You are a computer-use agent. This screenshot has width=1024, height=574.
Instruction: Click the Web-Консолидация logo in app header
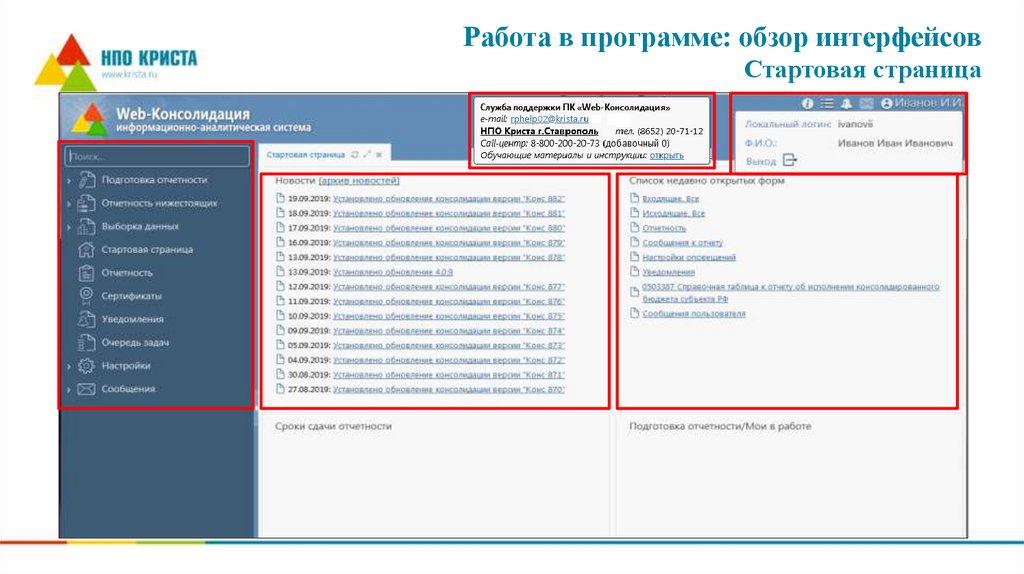point(89,120)
